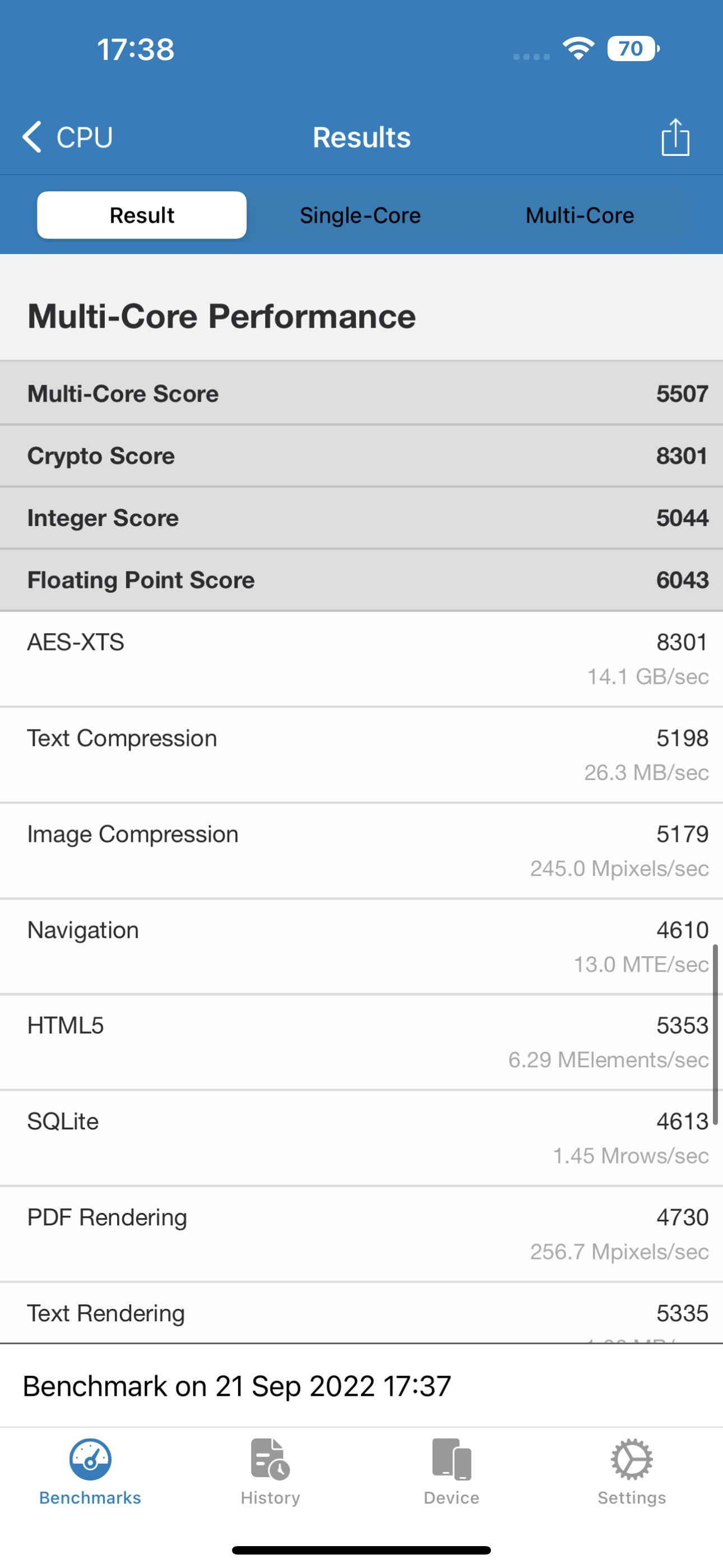
Task: Select the Crypto Score row
Action: 361,456
